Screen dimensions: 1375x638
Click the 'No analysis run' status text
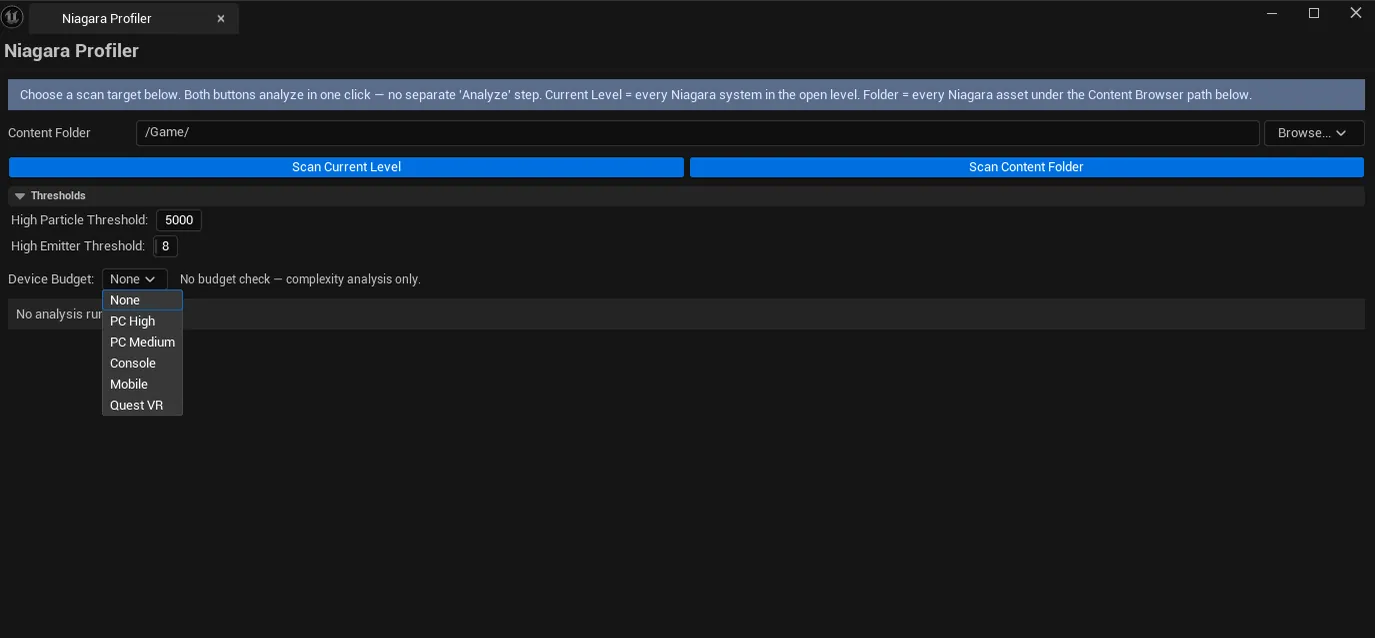pos(59,314)
